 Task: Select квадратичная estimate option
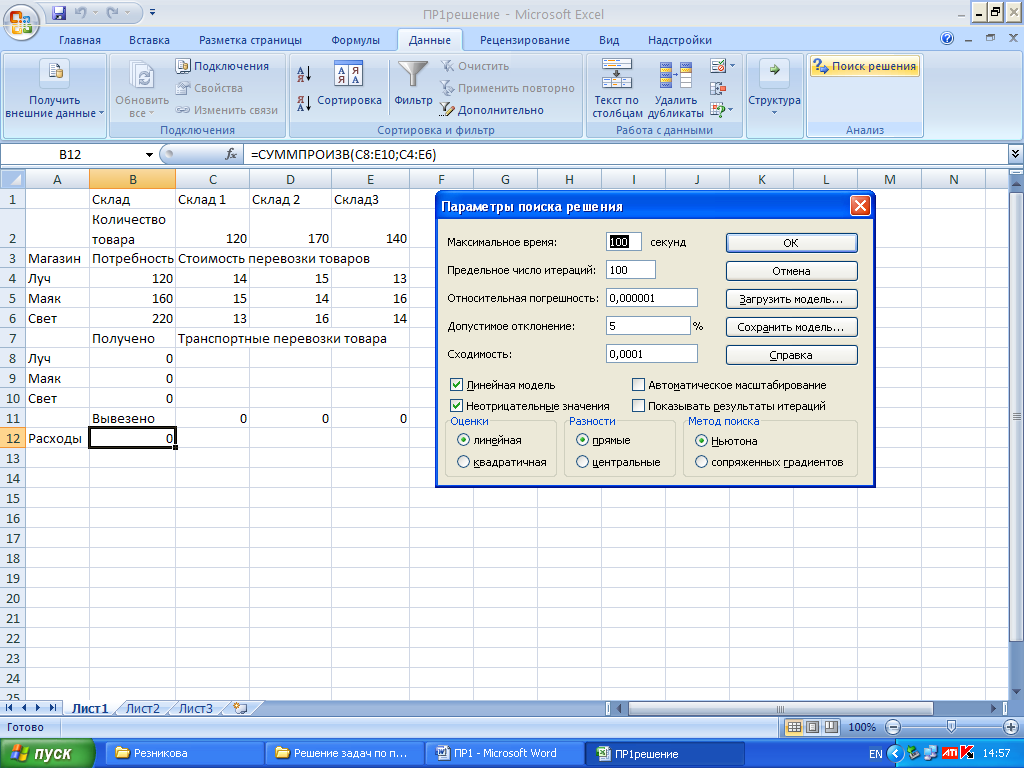[x=464, y=462]
